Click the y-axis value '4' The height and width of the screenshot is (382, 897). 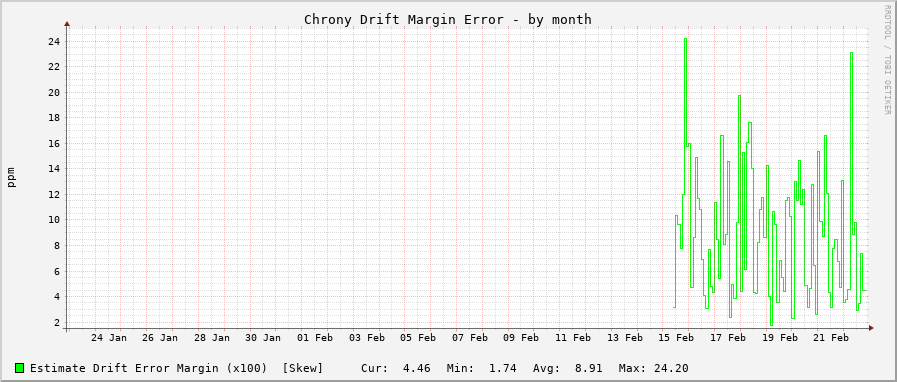[x=57, y=296]
